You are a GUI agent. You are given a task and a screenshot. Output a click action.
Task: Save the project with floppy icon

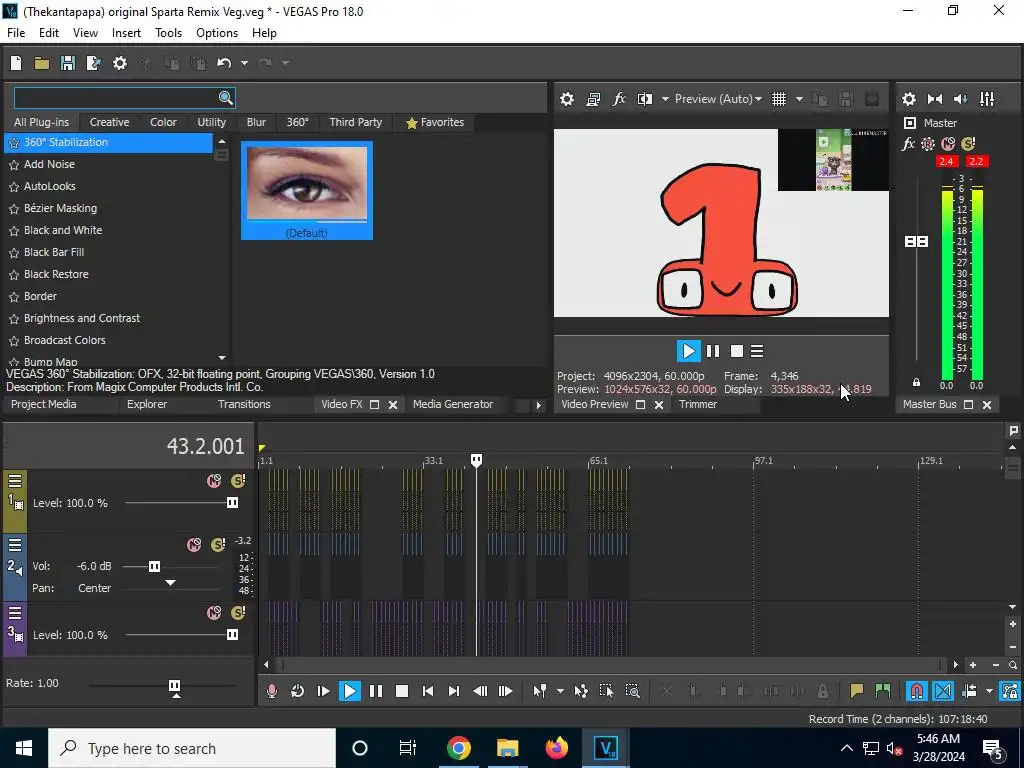tap(68, 63)
